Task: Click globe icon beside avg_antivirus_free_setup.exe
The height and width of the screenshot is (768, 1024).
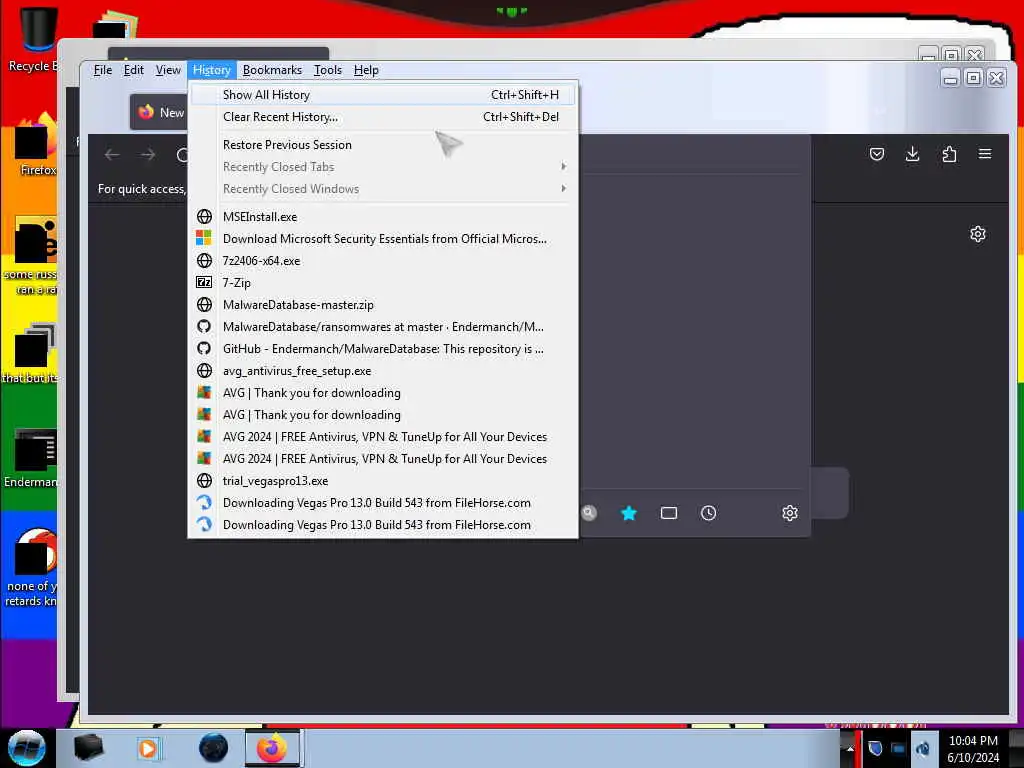Action: pyautogui.click(x=204, y=371)
